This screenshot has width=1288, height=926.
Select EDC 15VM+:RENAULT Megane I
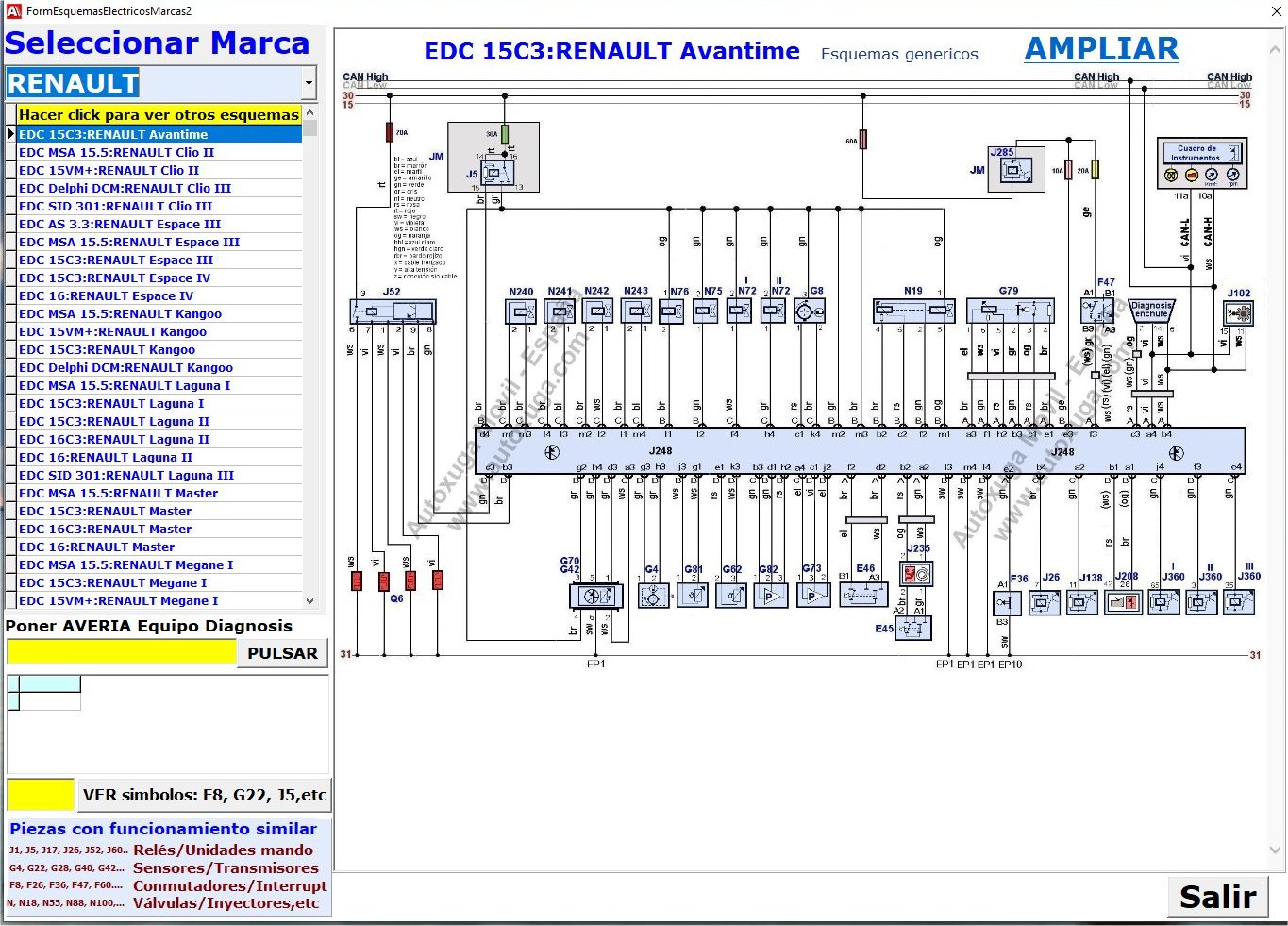159,600
